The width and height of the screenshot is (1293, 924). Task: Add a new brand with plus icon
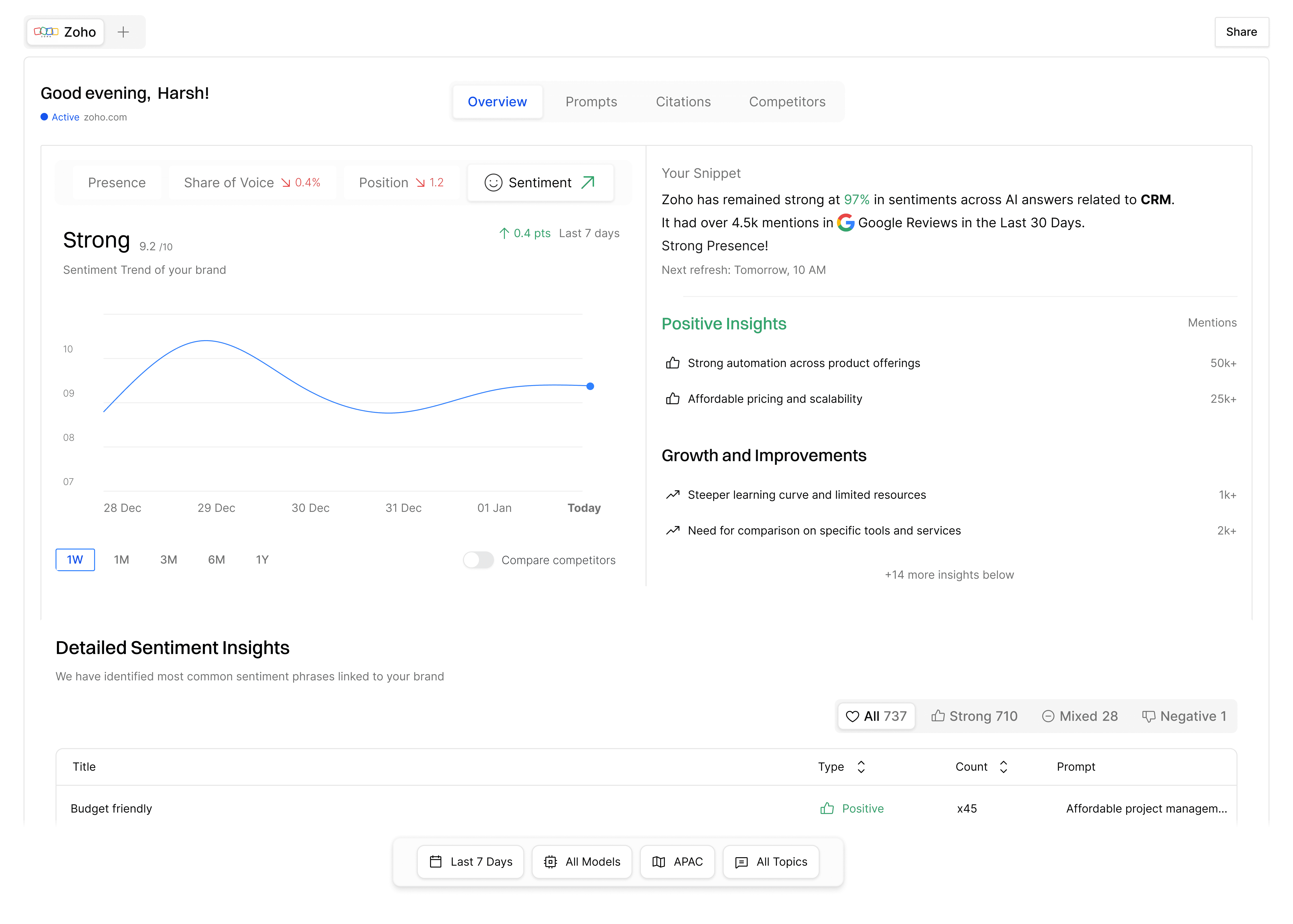123,32
